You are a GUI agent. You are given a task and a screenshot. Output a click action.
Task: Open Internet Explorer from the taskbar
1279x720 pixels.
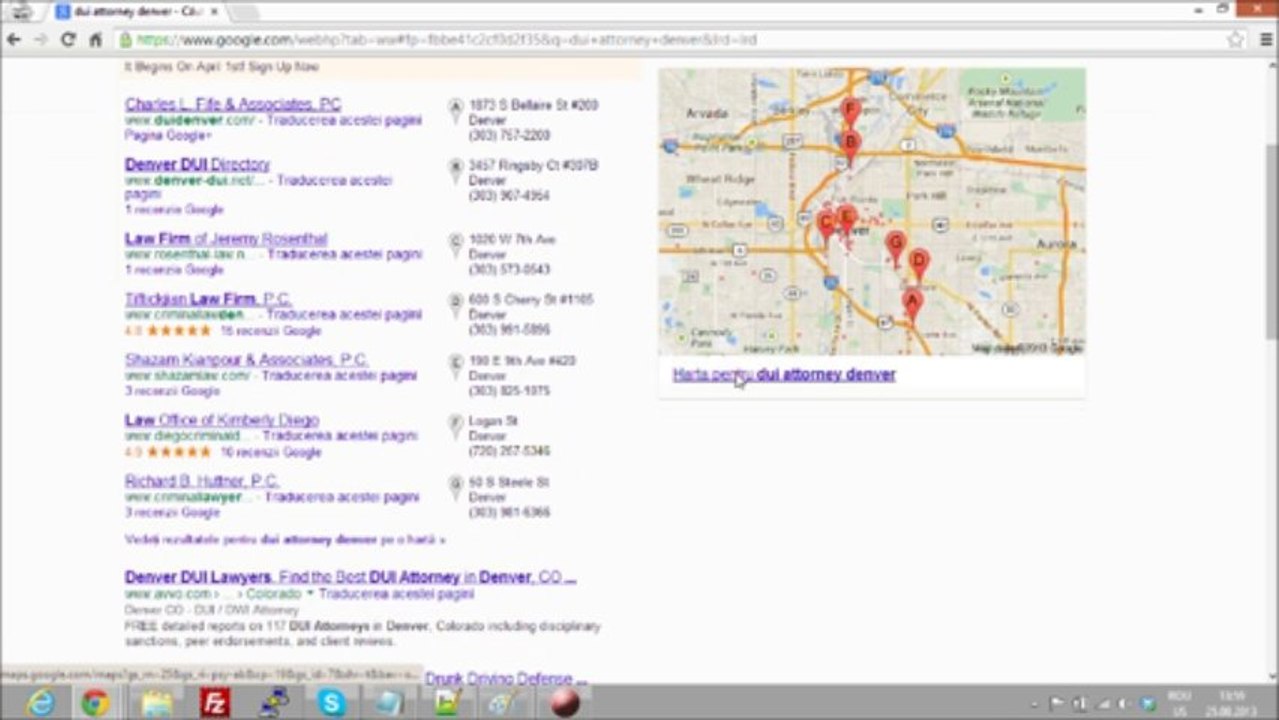(x=40, y=702)
